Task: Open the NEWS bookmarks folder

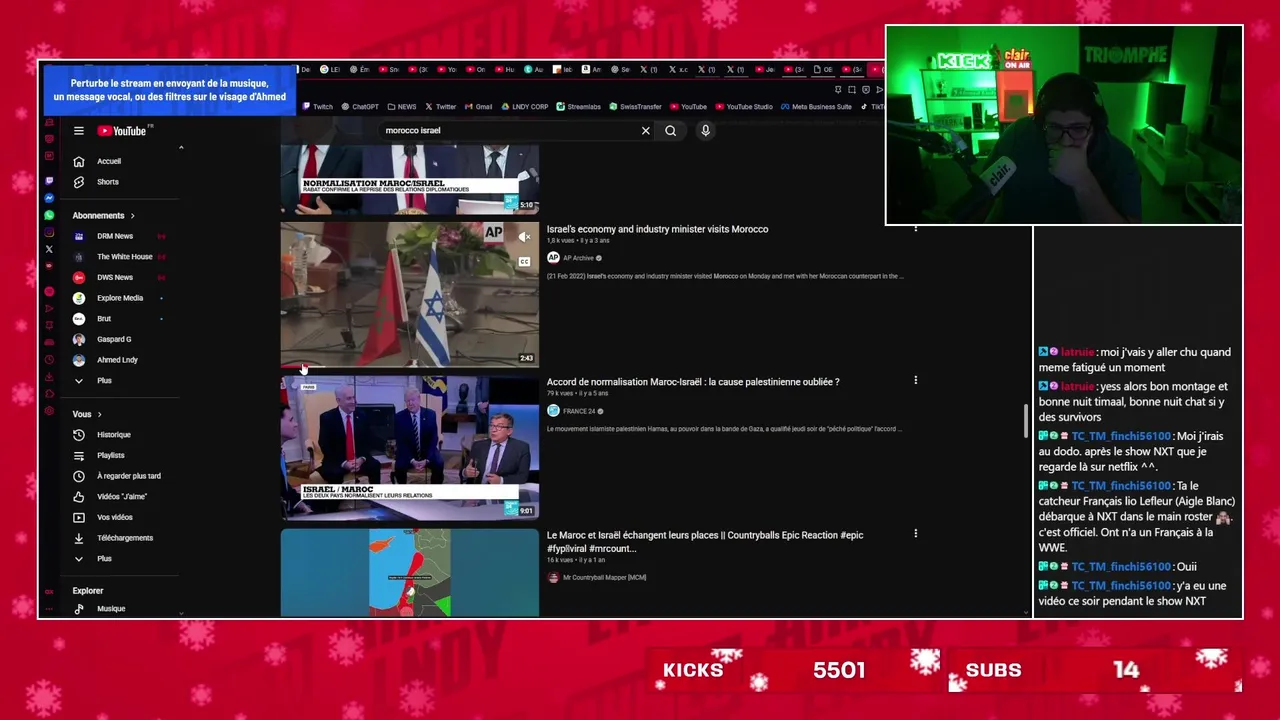Action: click(402, 107)
